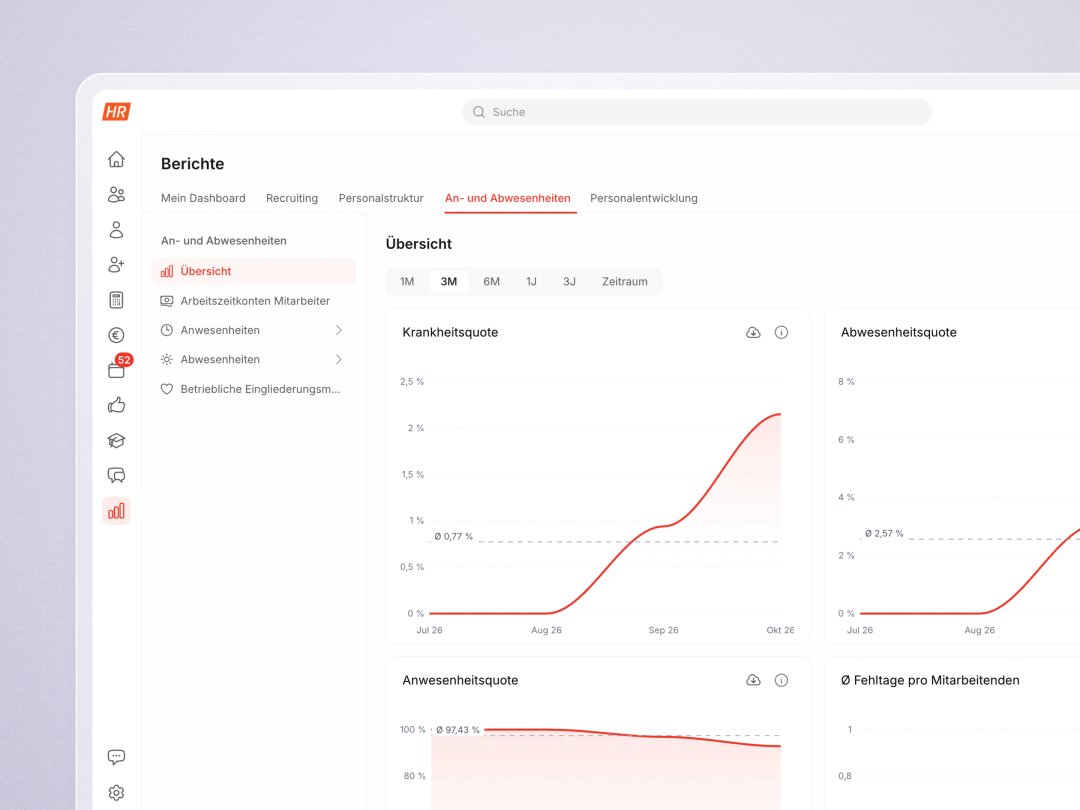Switch to the Mein Dashboard tab
The height and width of the screenshot is (810, 1080).
click(203, 198)
